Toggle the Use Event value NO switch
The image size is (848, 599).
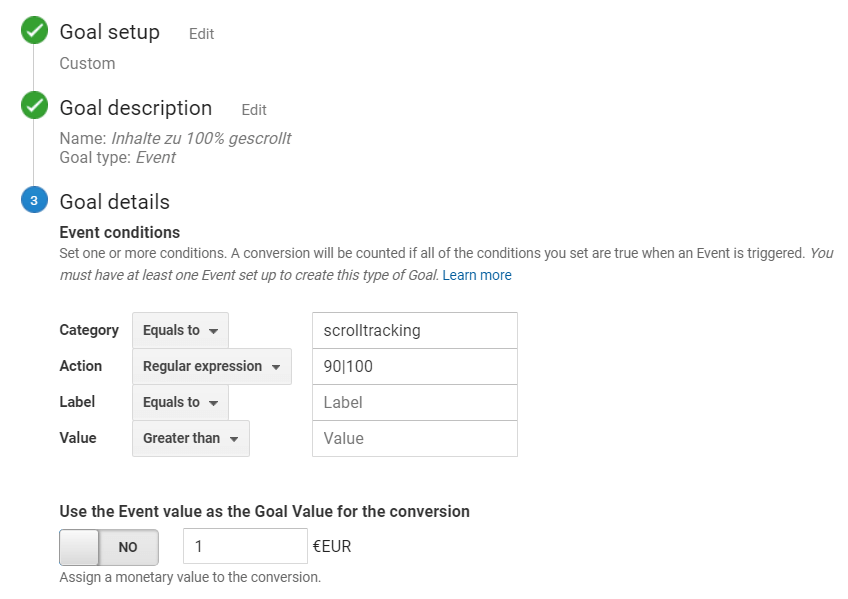109,547
